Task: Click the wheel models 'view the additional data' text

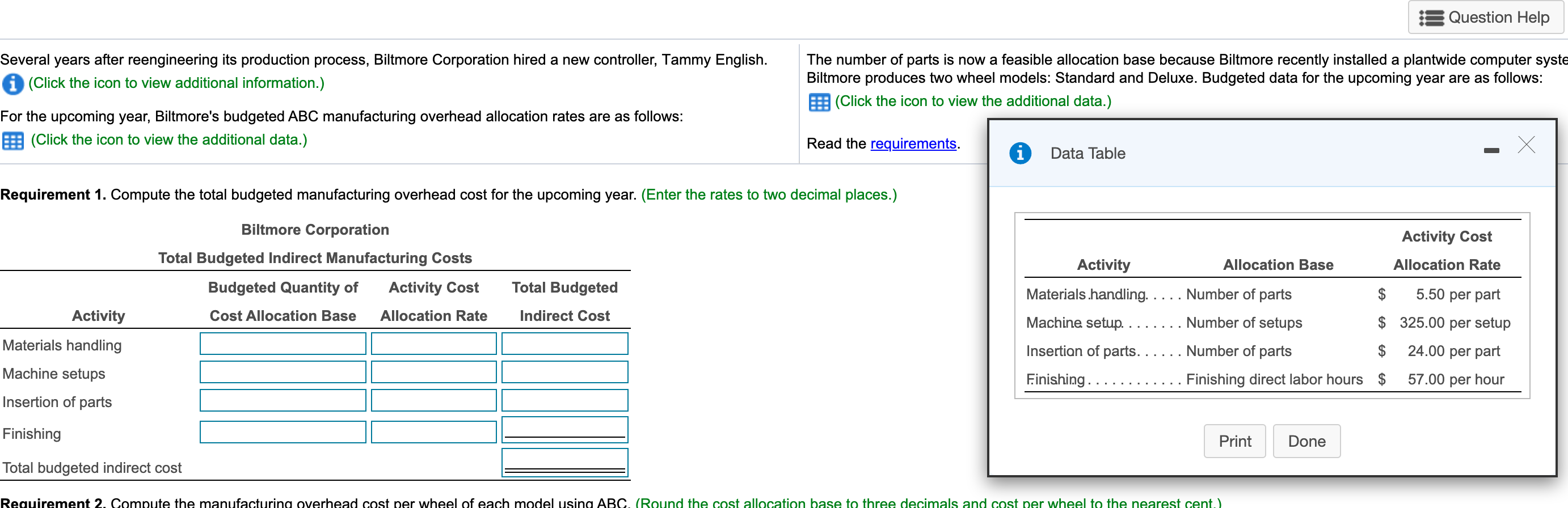Action: (973, 101)
